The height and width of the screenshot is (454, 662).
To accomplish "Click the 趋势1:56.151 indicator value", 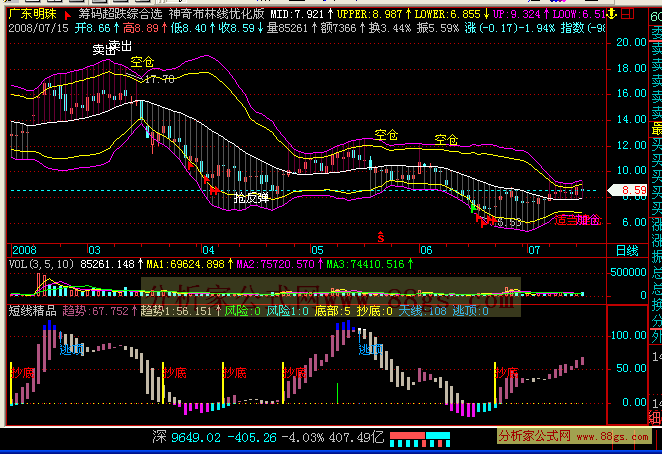I will click(180, 311).
